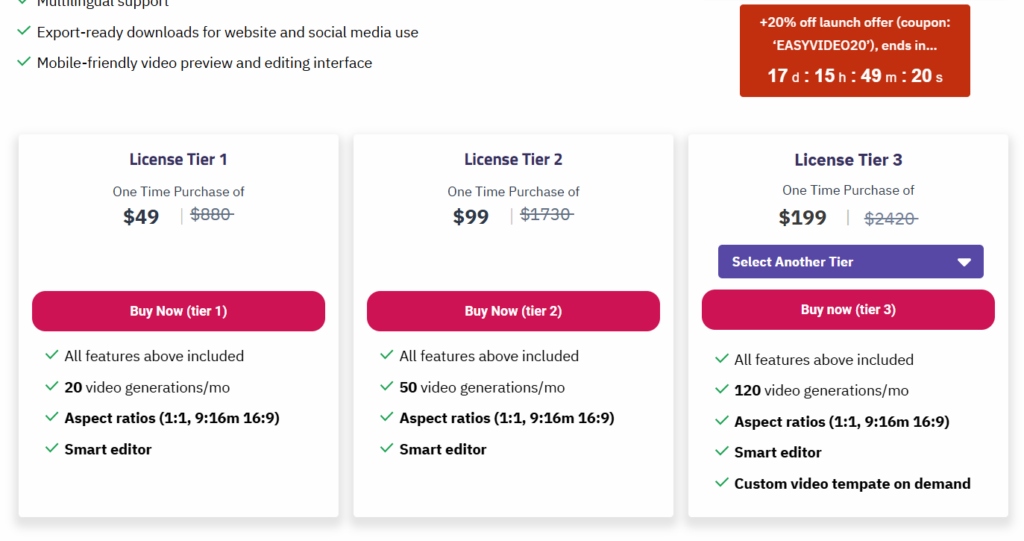This screenshot has width=1024, height=541.
Task: Click checkmark next to Custom video tempate on demand
Action: point(722,483)
